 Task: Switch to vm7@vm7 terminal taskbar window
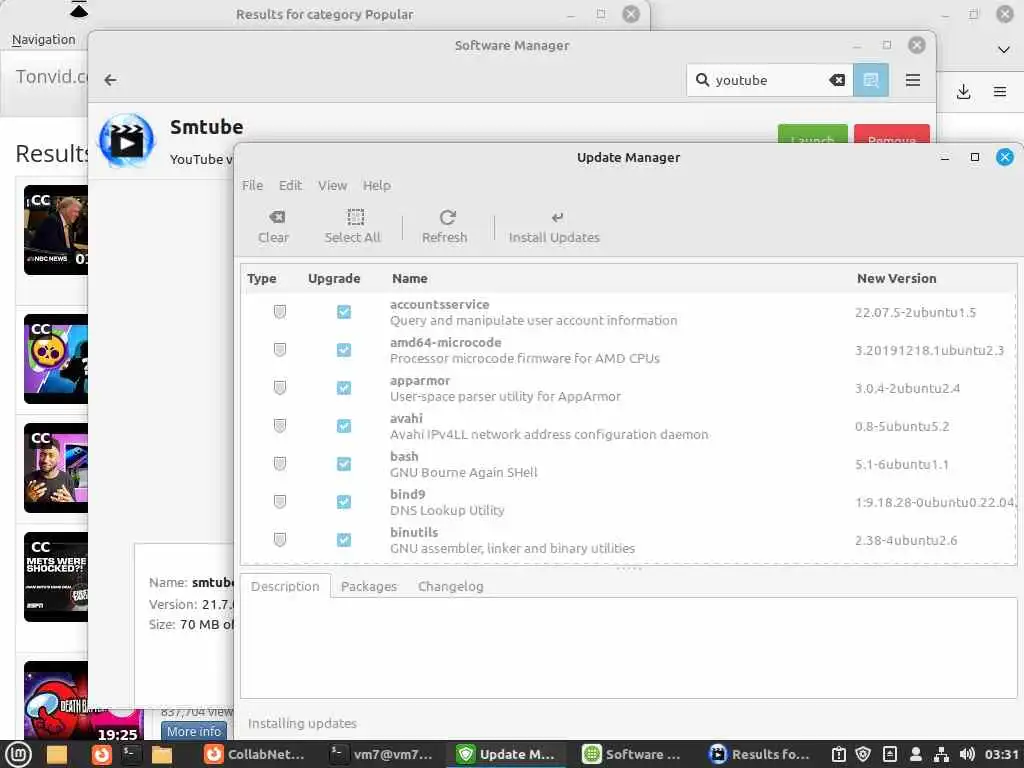pyautogui.click(x=381, y=754)
